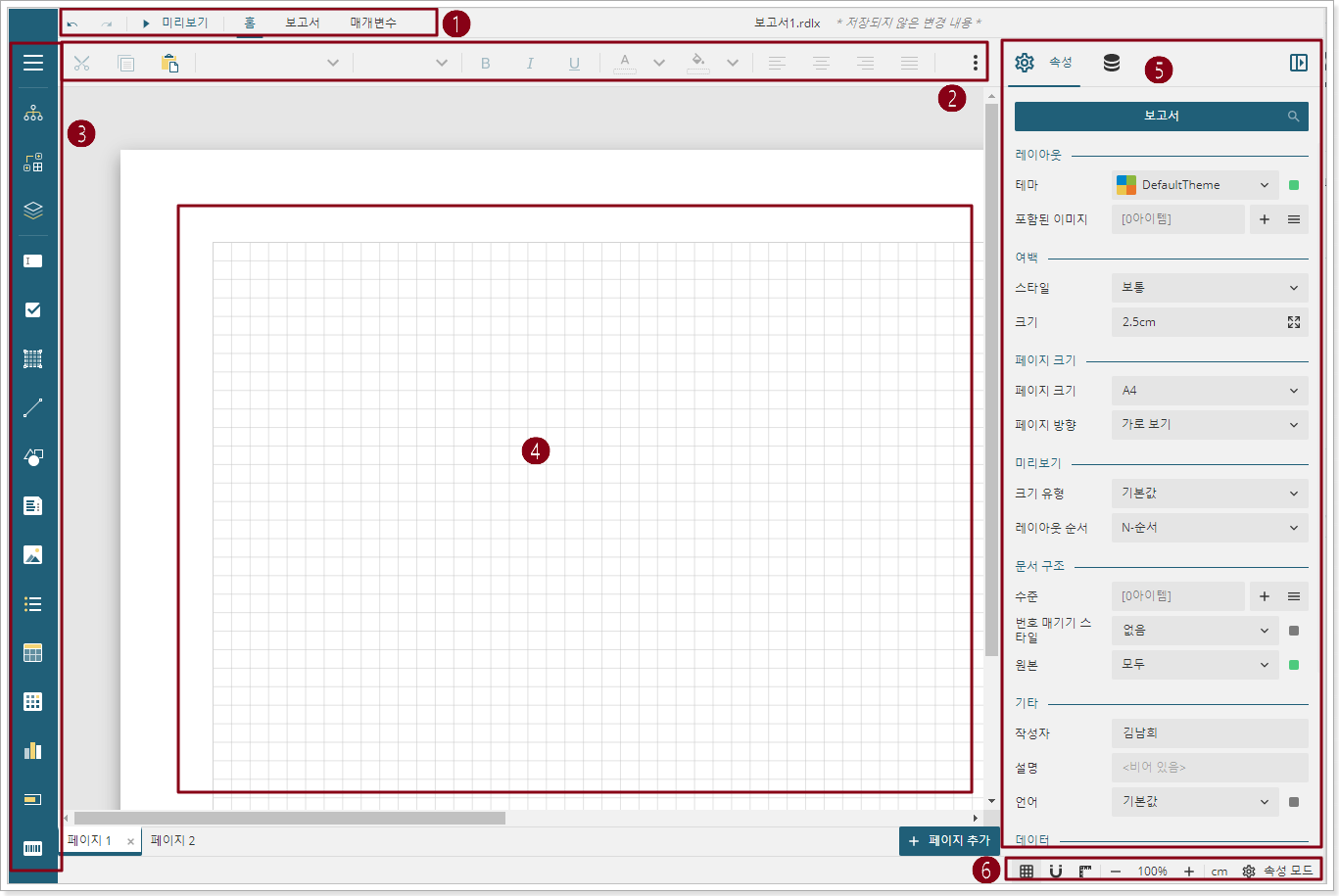This screenshot has width=1339, height=896.
Task: Toggle the grid display in the status bar
Action: pyautogui.click(x=1026, y=871)
